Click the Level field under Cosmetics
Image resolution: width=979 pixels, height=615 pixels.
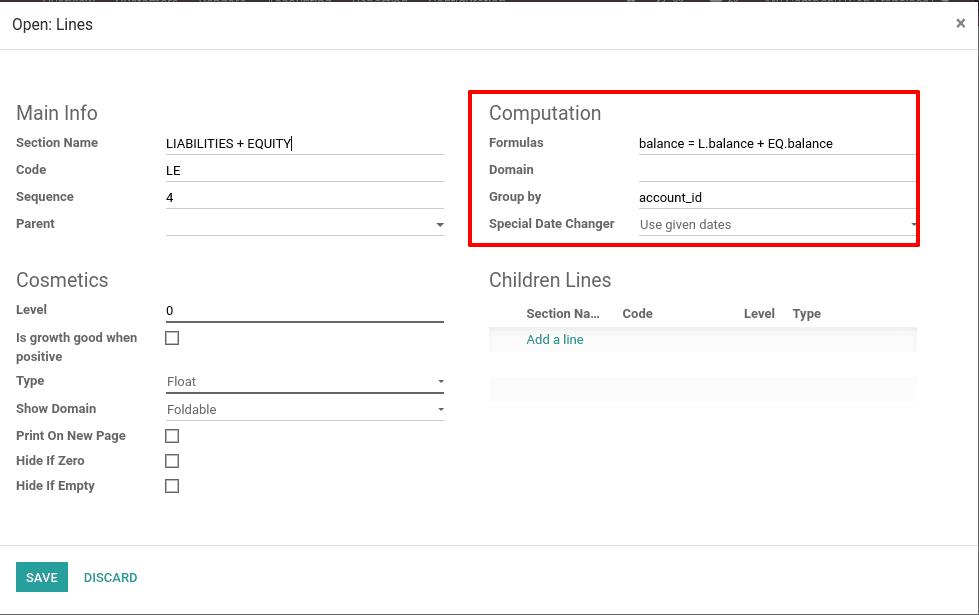click(x=305, y=311)
